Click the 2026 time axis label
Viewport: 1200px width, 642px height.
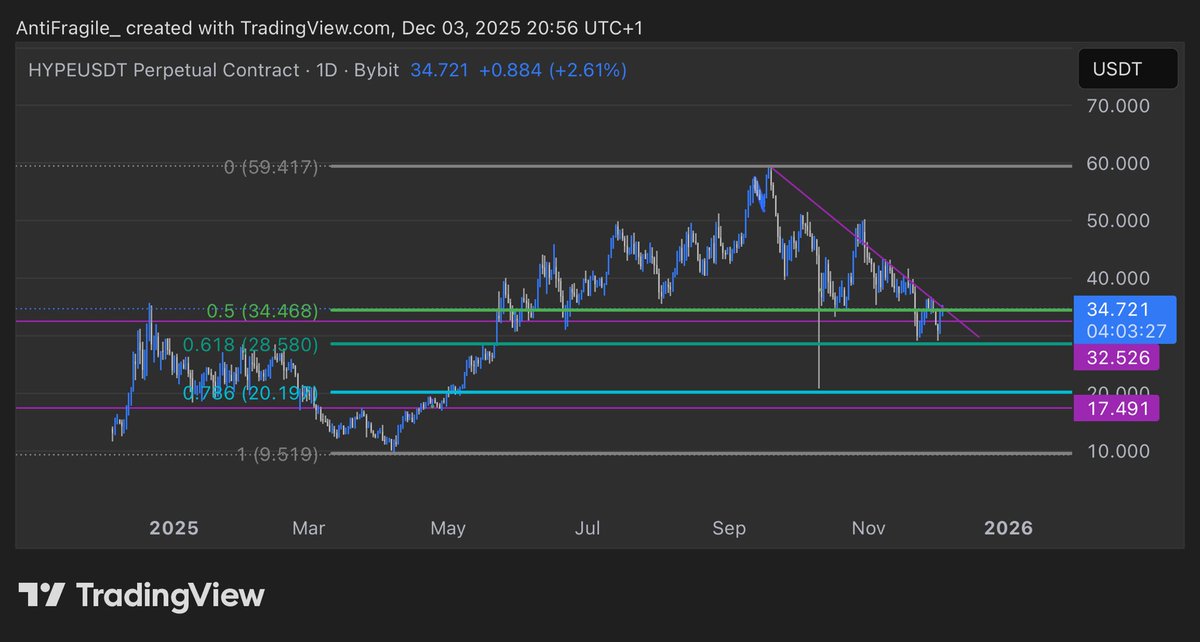1008,527
